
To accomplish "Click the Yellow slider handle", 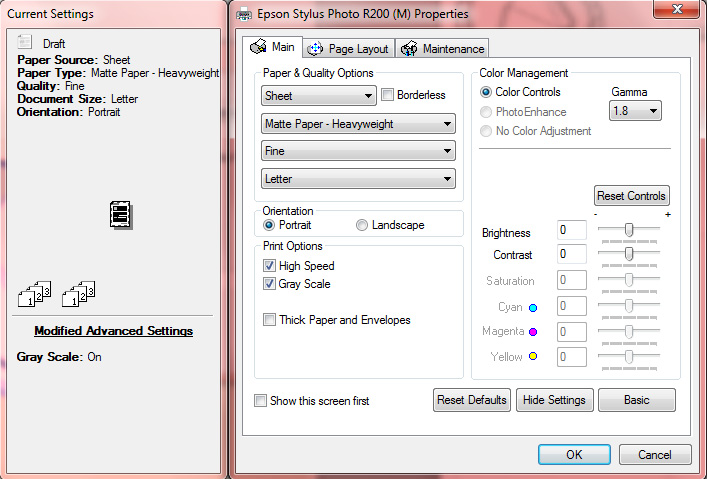I will pos(629,357).
